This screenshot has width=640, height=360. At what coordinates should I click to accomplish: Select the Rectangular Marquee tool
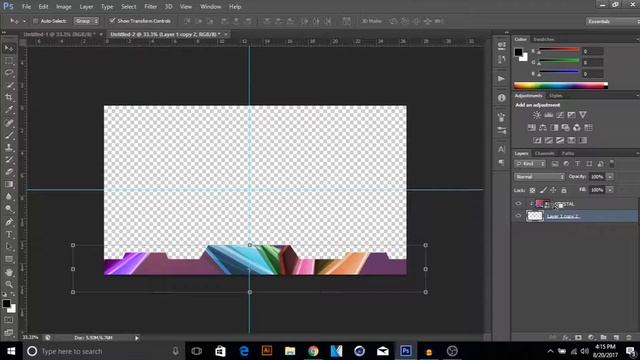(9, 61)
